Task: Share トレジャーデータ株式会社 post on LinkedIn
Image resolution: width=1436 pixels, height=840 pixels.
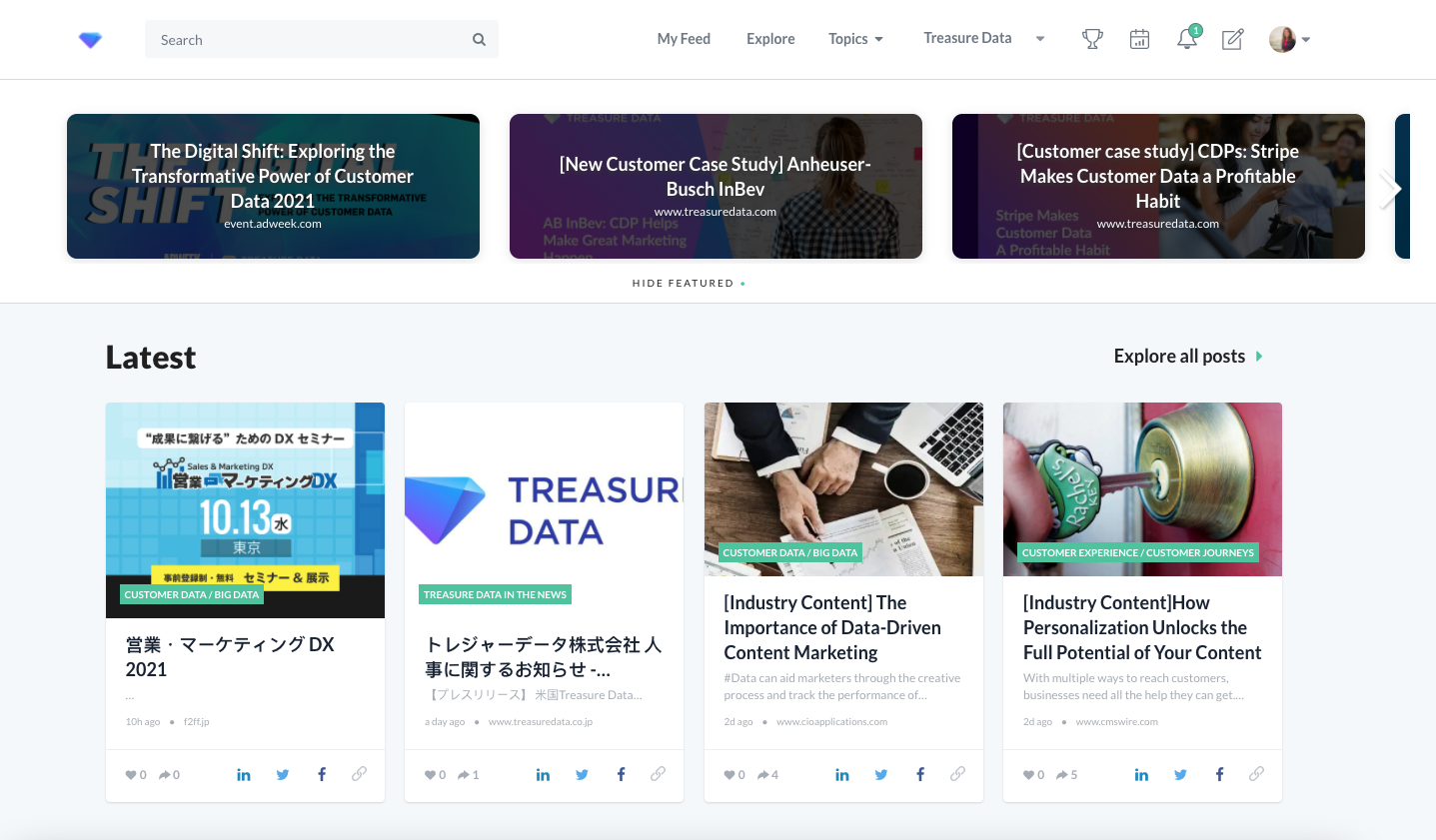Action: (543, 774)
